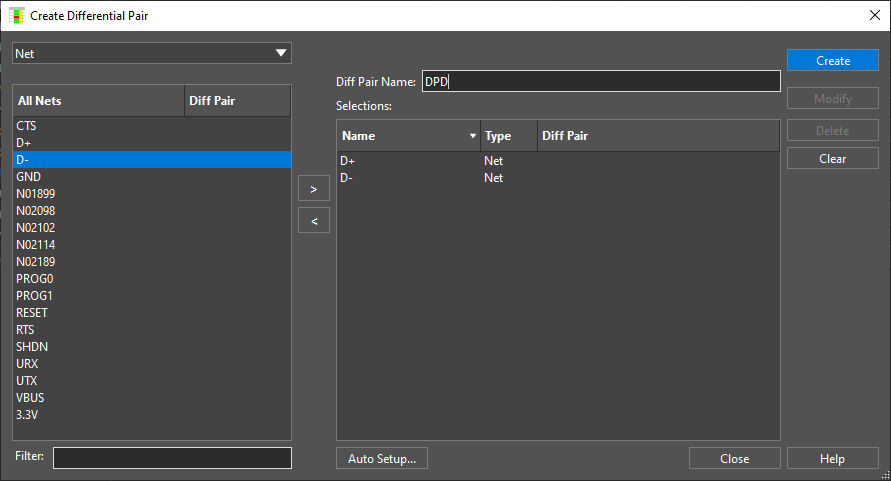Select D+ net in All Nets list
Screen dimensions: 891x481
click(152, 143)
